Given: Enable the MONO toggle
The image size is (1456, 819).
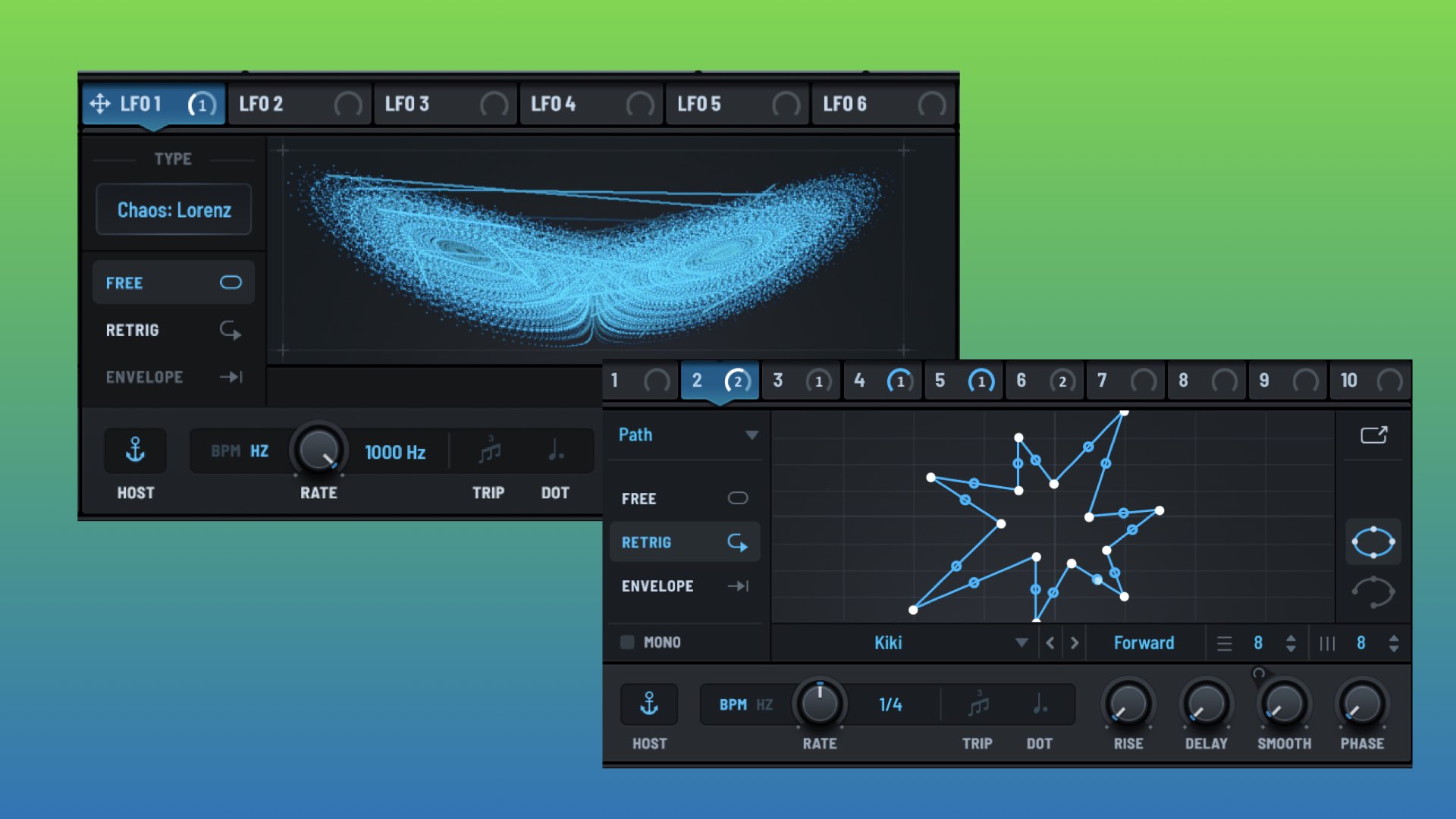Looking at the screenshot, I should (x=628, y=642).
